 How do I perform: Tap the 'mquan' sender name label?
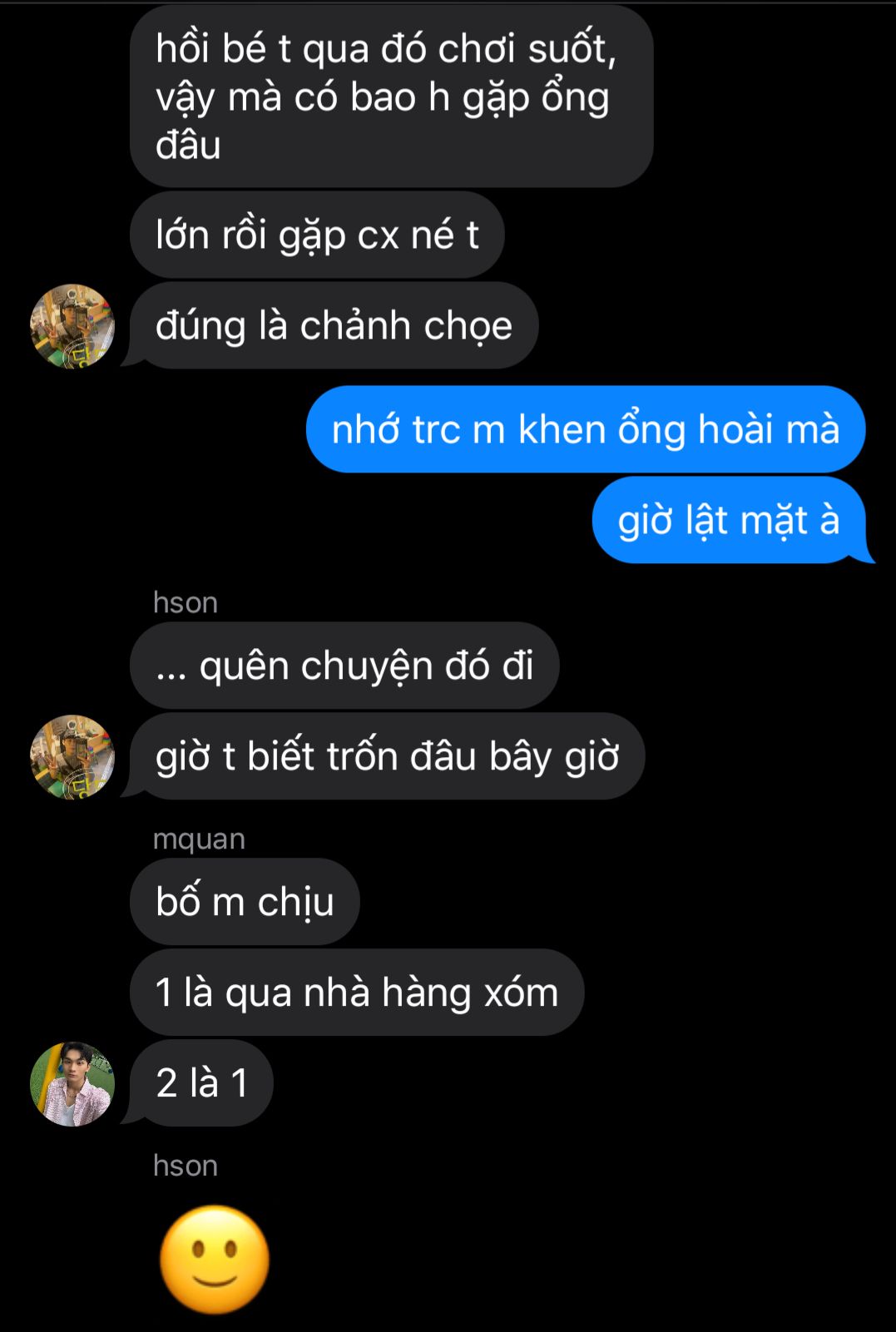(x=199, y=839)
